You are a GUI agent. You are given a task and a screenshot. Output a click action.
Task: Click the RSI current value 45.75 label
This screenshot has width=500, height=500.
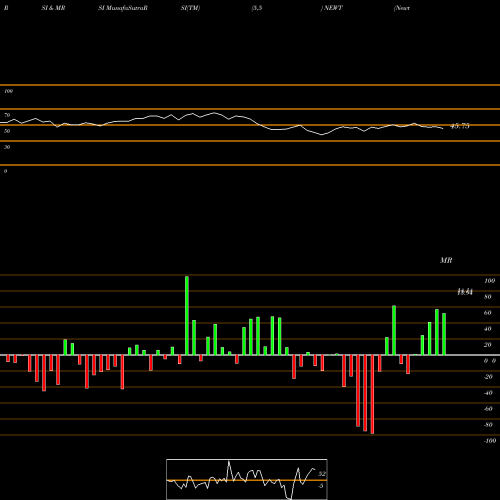[x=460, y=126]
